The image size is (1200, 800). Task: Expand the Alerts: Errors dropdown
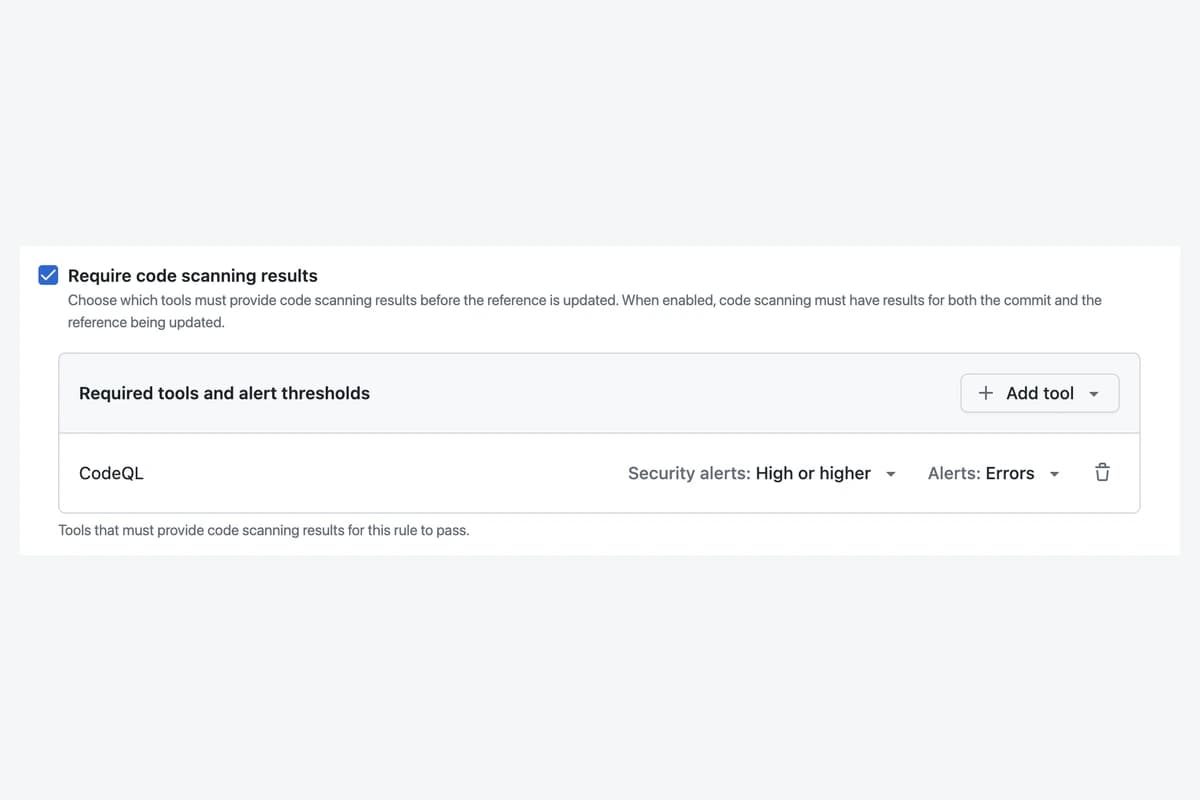(x=993, y=473)
